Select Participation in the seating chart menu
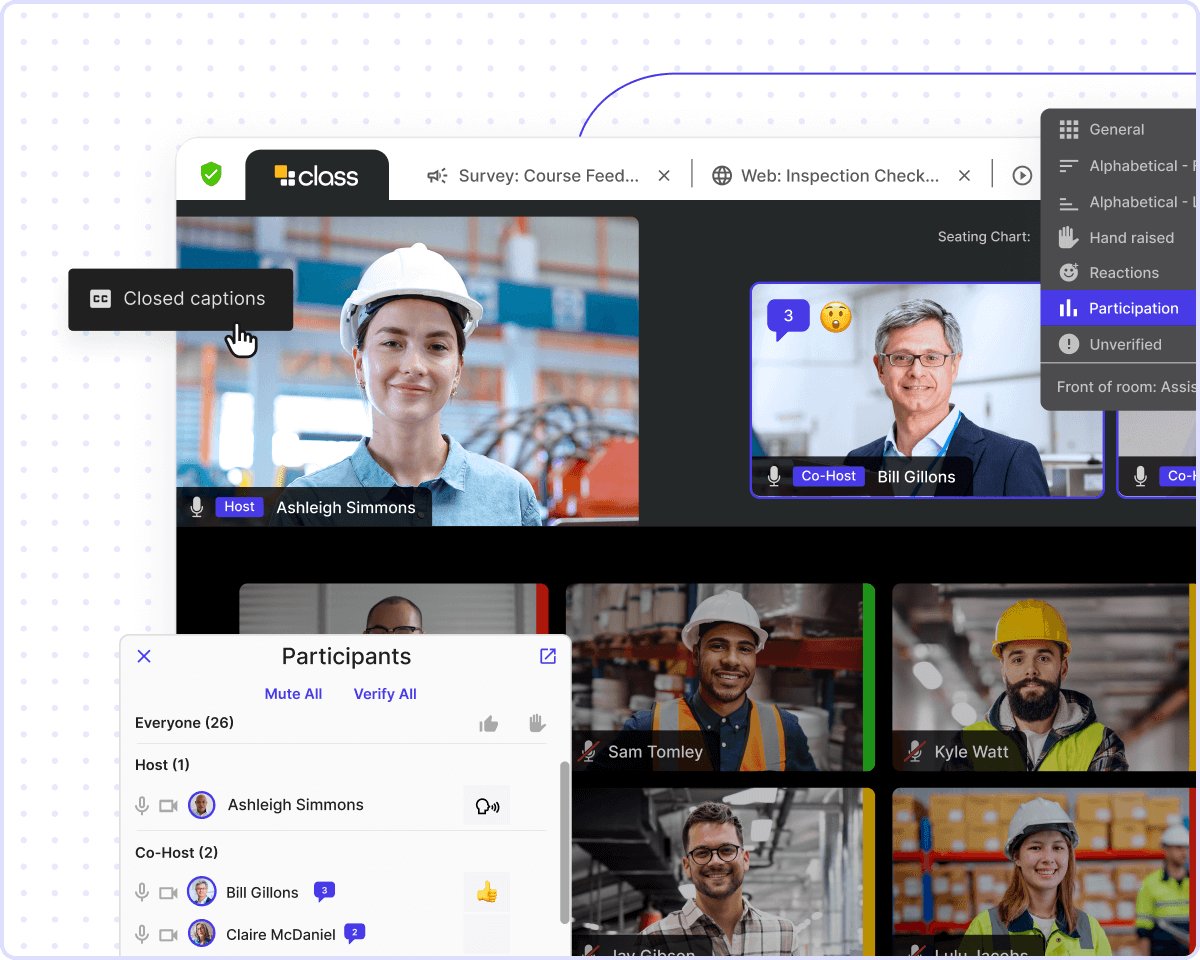 coord(1132,308)
